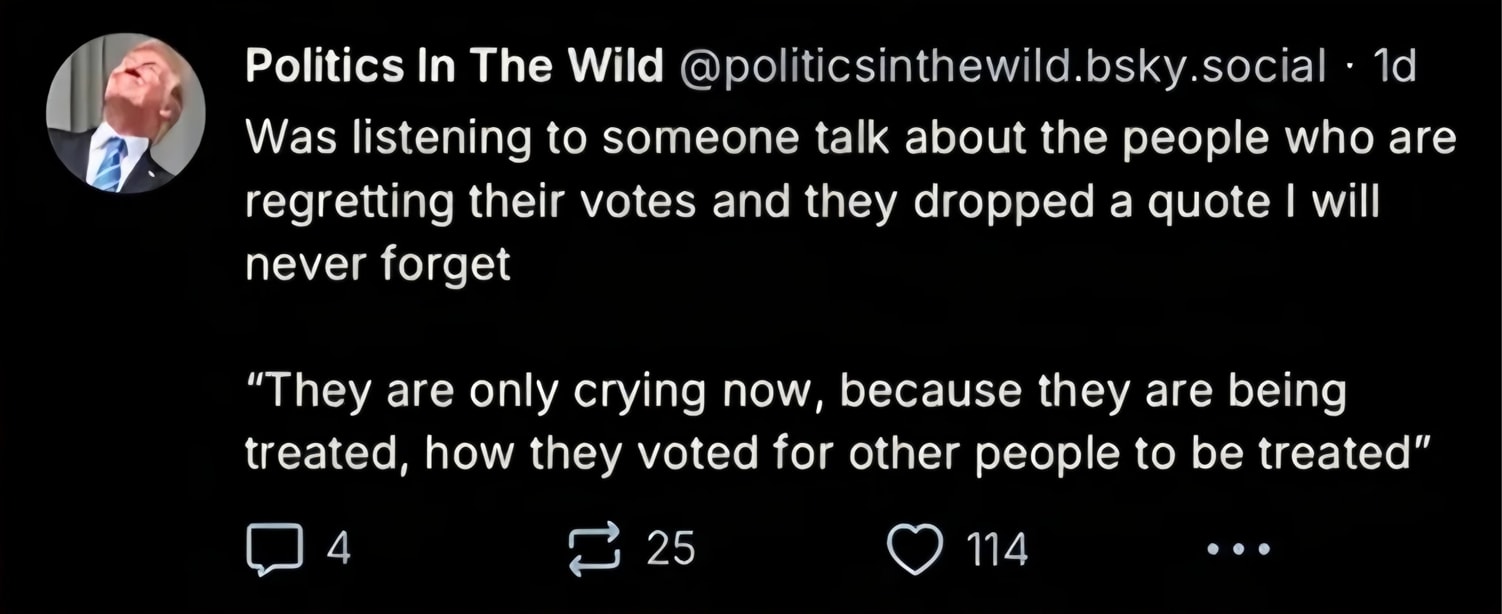Open the three-dot more options menu
This screenshot has height=614, width=1502.
[1237, 549]
